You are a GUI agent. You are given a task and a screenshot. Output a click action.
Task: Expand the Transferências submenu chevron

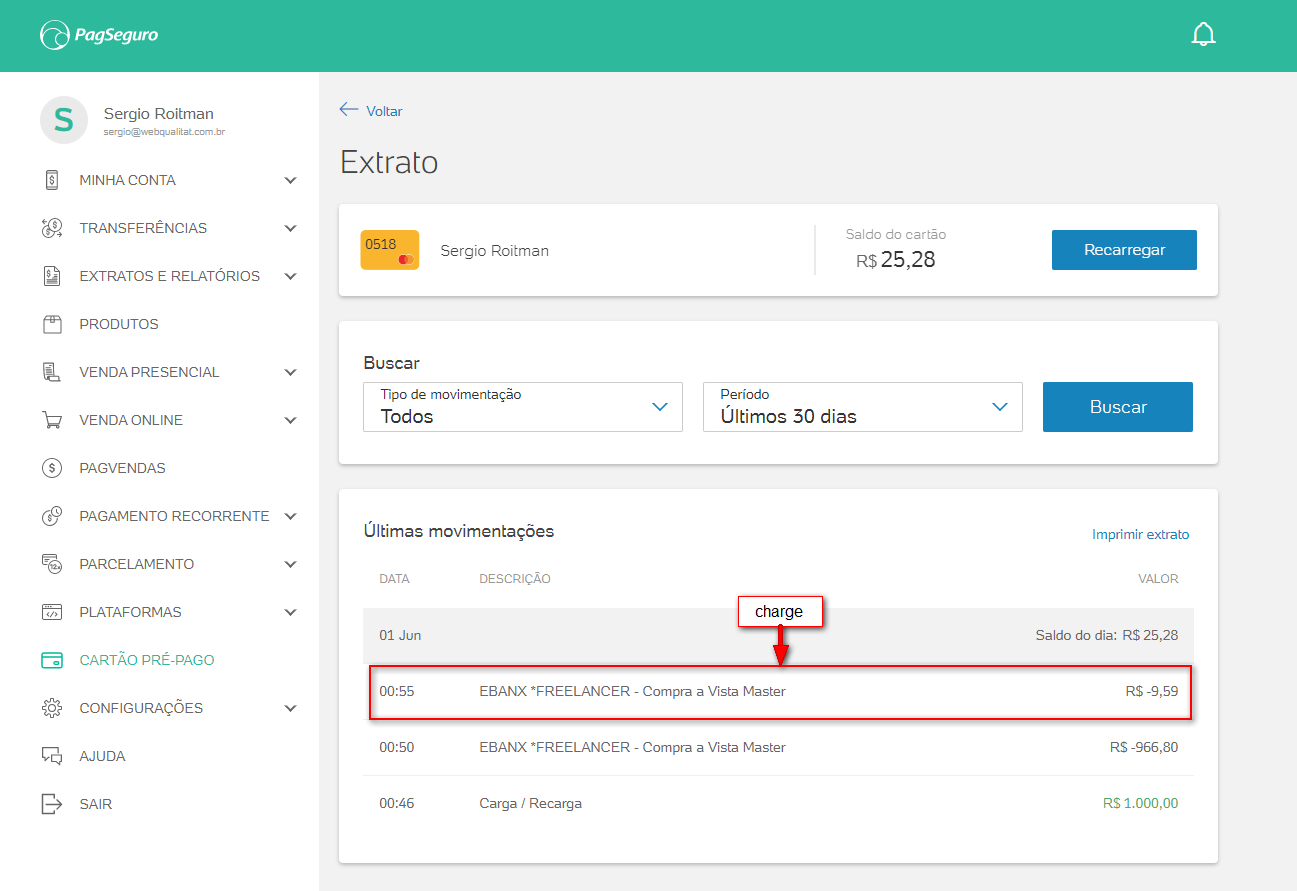tap(290, 229)
